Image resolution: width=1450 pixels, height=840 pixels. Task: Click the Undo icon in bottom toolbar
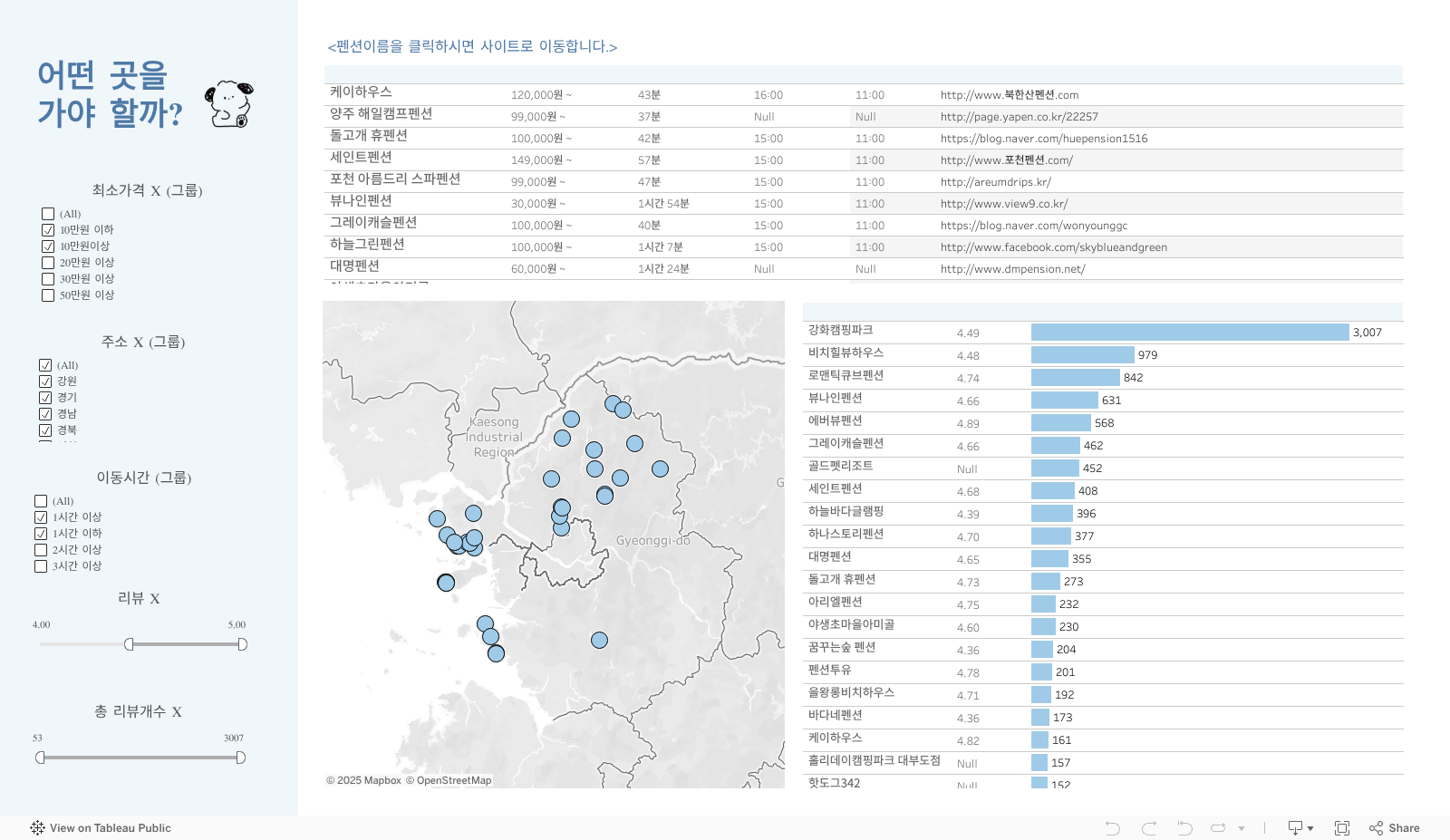[x=1113, y=828]
